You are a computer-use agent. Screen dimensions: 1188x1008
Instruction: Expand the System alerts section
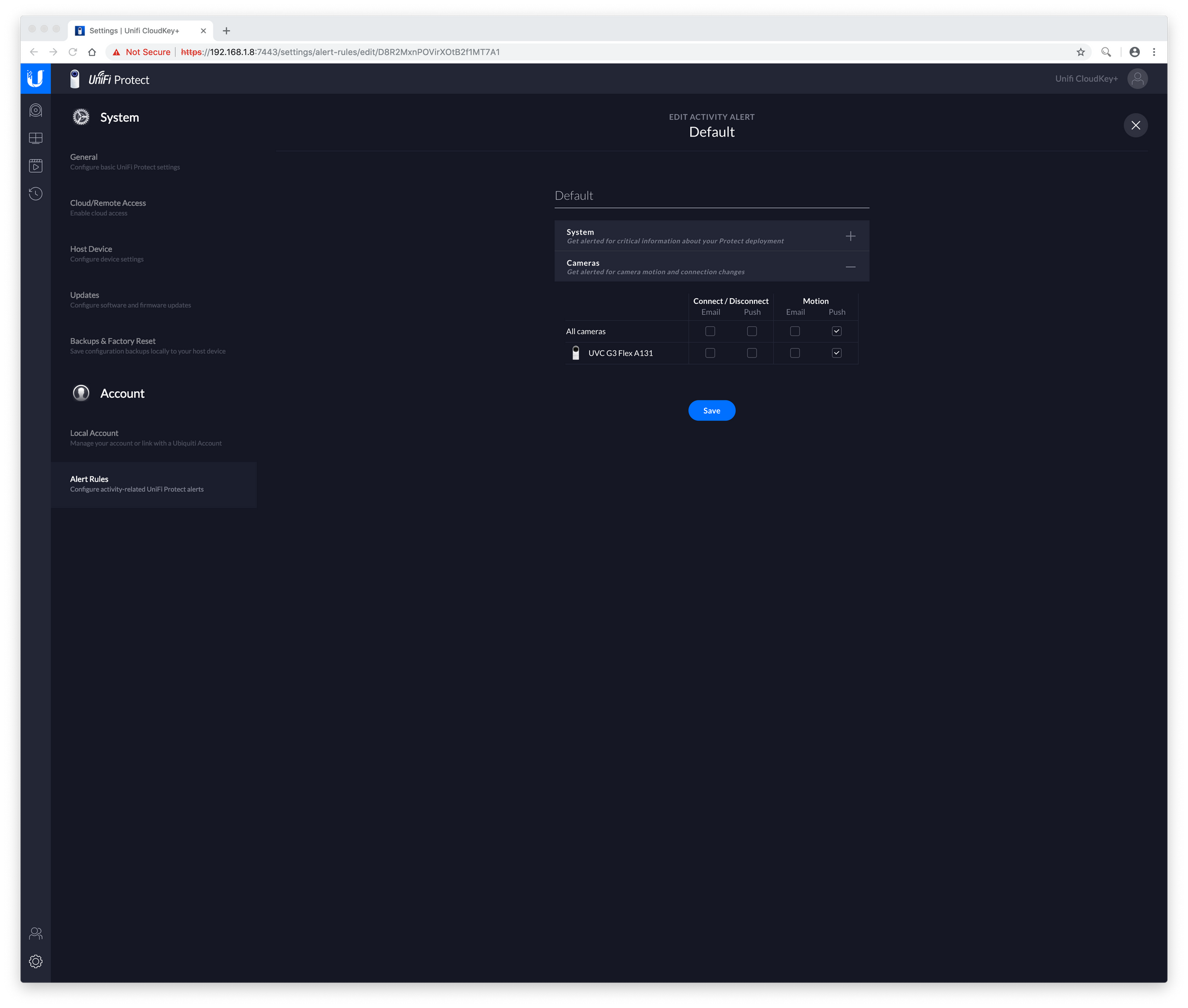point(850,236)
